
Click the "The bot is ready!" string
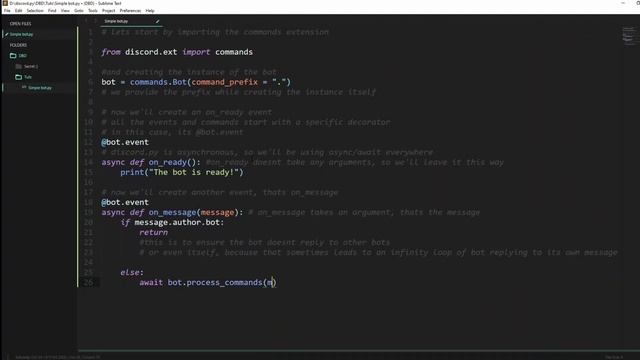(x=193, y=172)
